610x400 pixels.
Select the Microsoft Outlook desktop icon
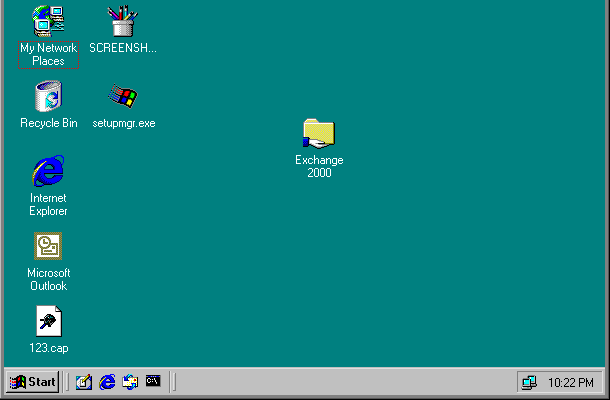click(48, 246)
